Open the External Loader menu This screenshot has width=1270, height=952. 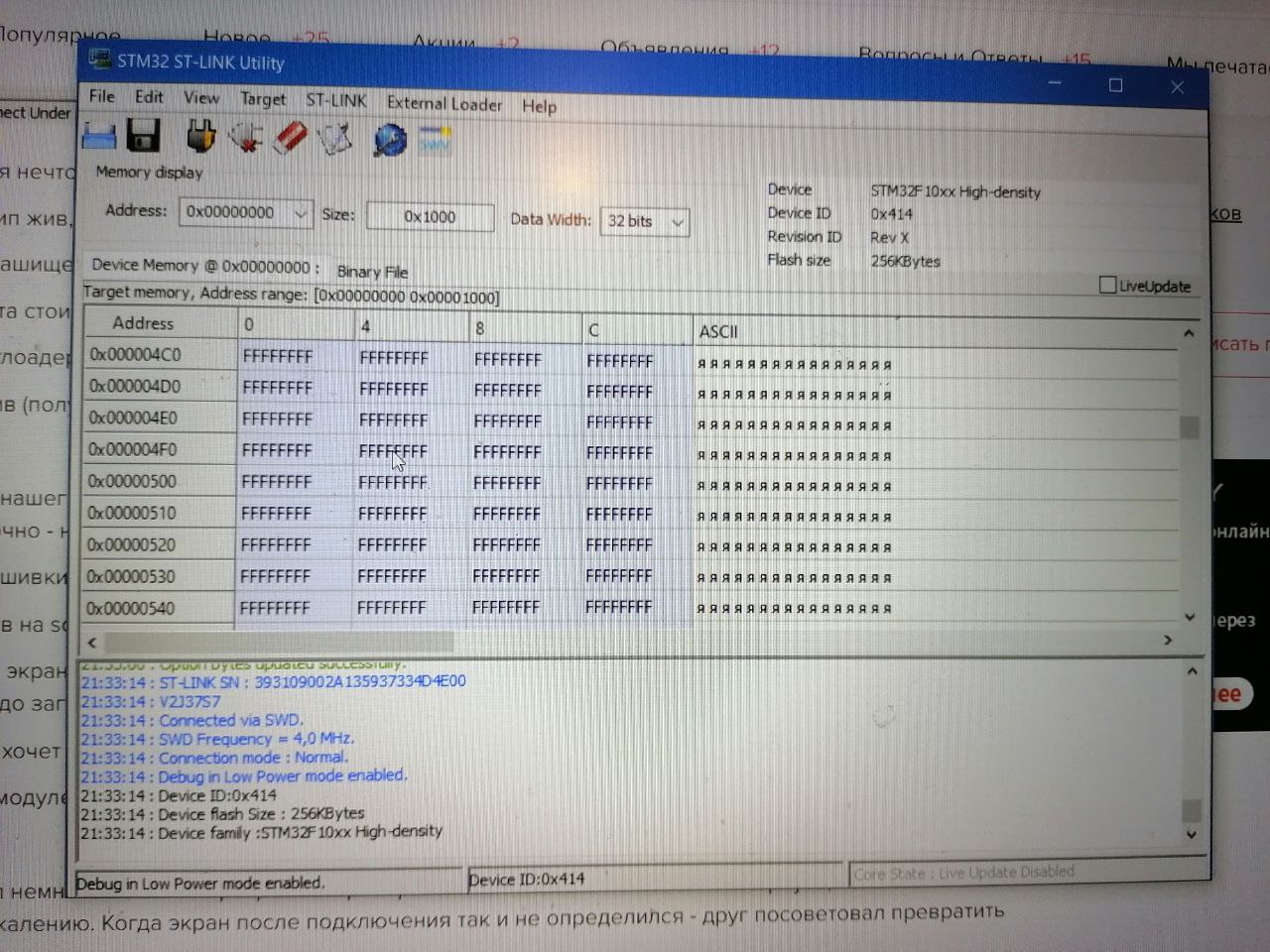(444, 103)
